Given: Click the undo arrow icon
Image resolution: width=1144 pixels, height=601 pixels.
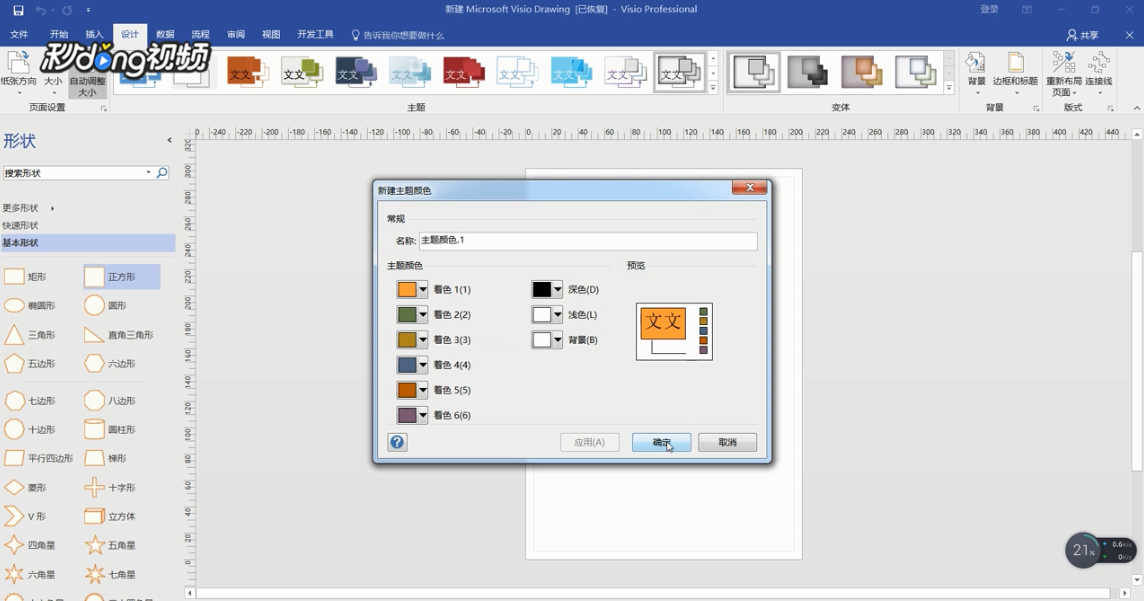Looking at the screenshot, I should click(41, 10).
